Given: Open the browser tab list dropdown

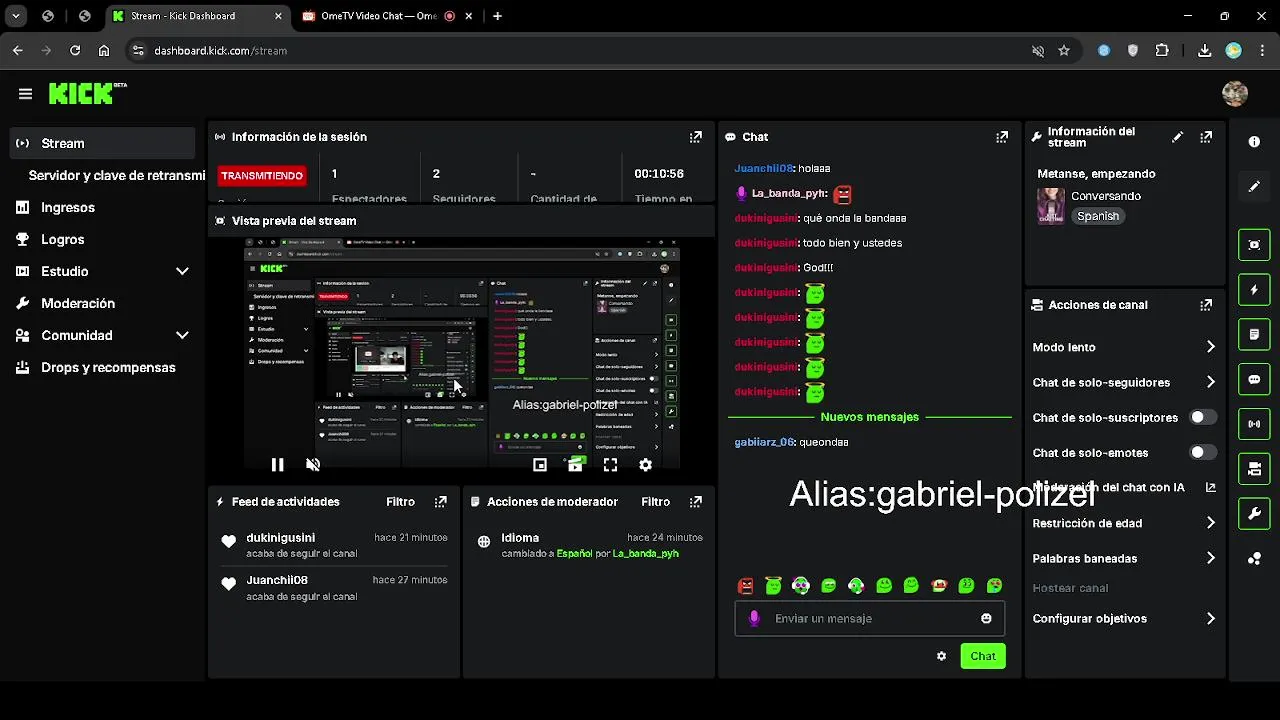Looking at the screenshot, I should pos(16,16).
